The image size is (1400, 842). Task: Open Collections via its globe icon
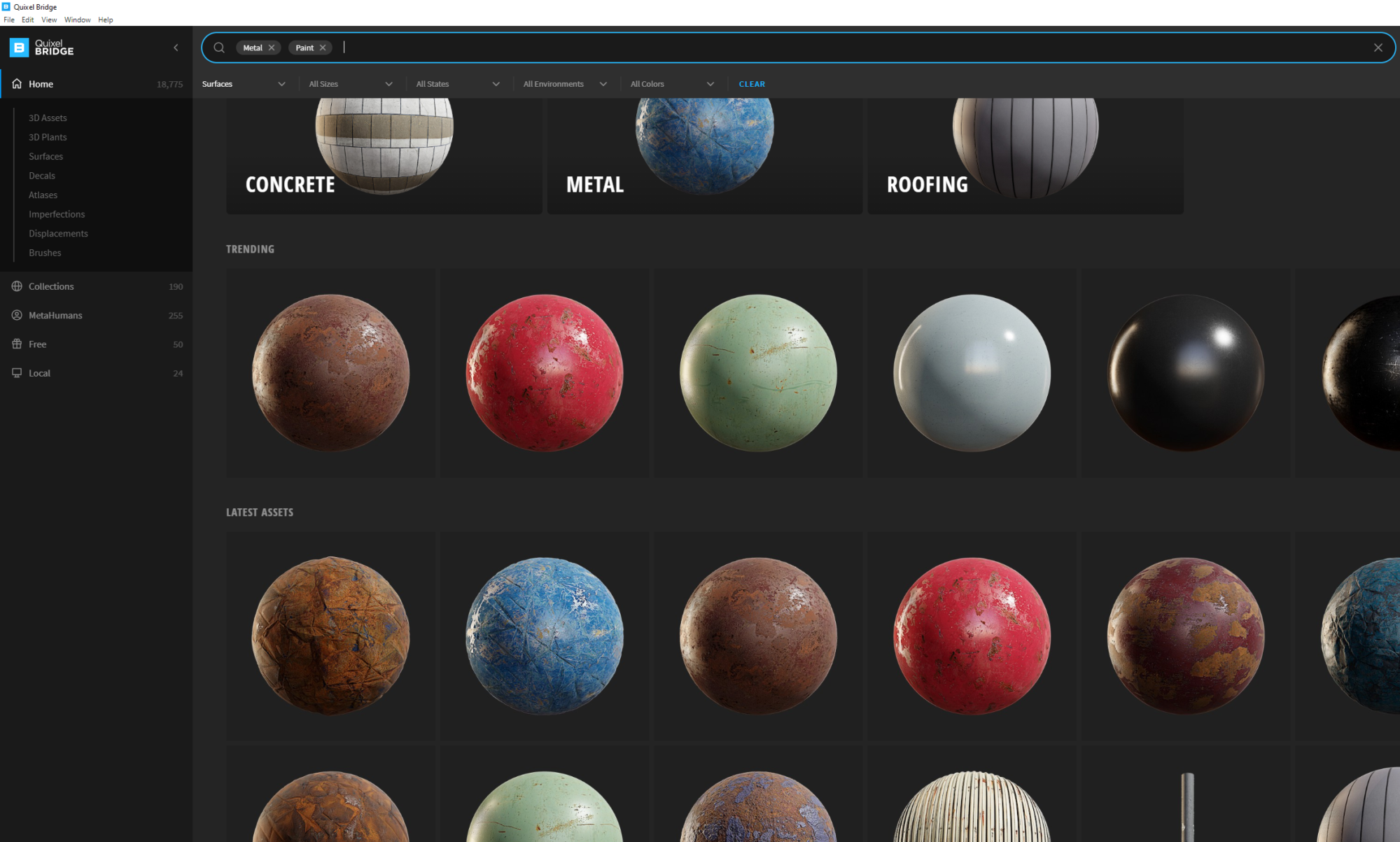coord(17,286)
